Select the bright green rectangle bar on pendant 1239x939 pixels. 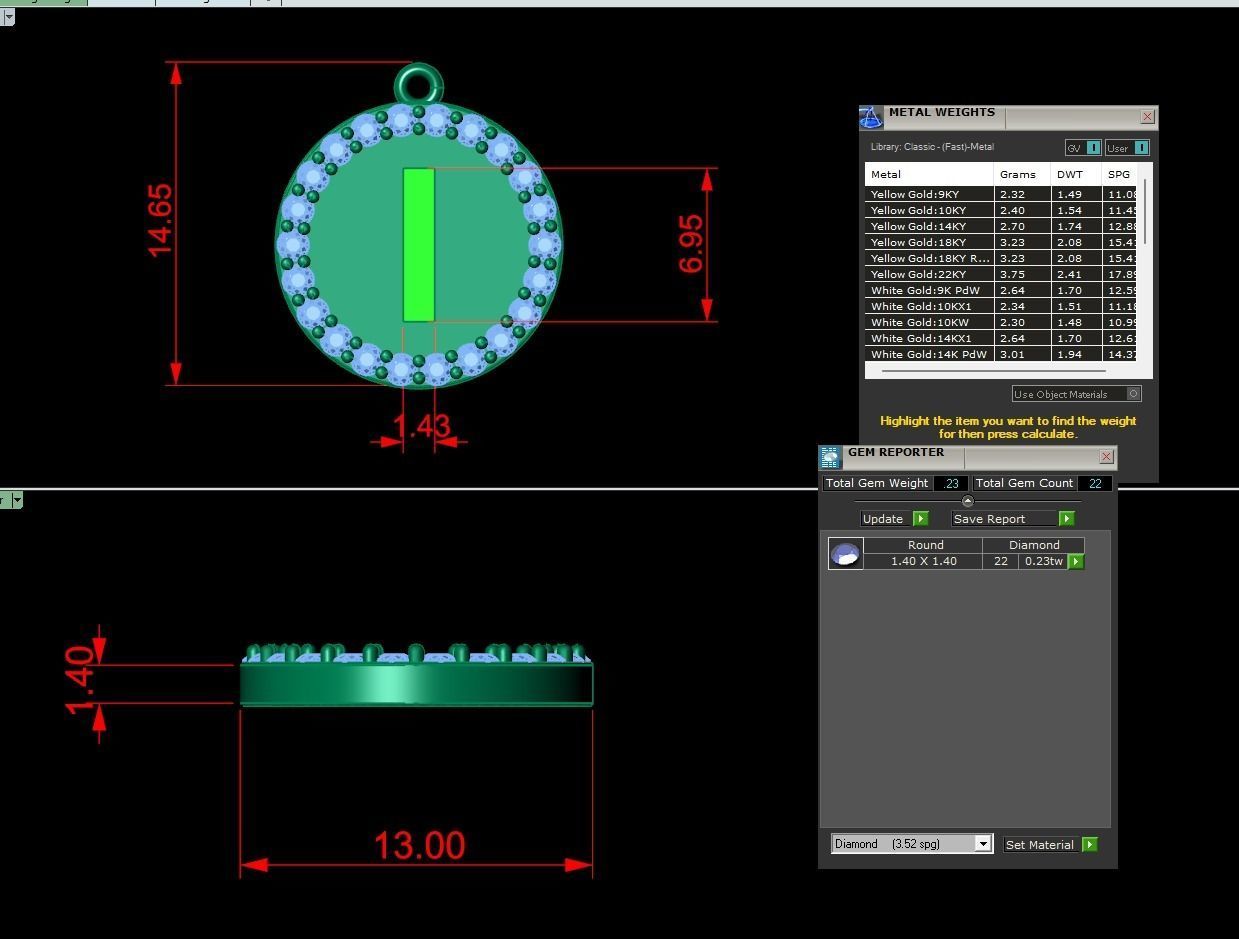[419, 245]
